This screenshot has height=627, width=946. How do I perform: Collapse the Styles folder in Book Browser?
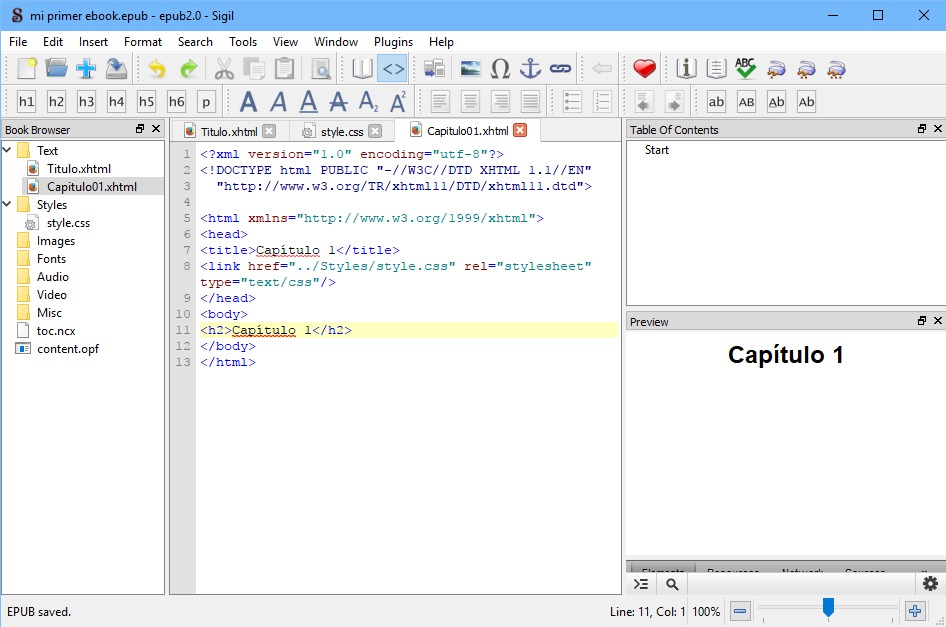8,205
